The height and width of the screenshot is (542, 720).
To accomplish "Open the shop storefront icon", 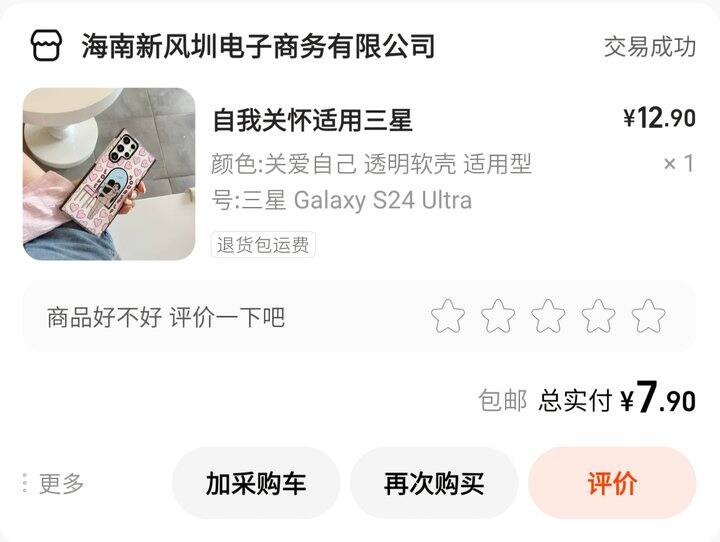I will point(46,45).
